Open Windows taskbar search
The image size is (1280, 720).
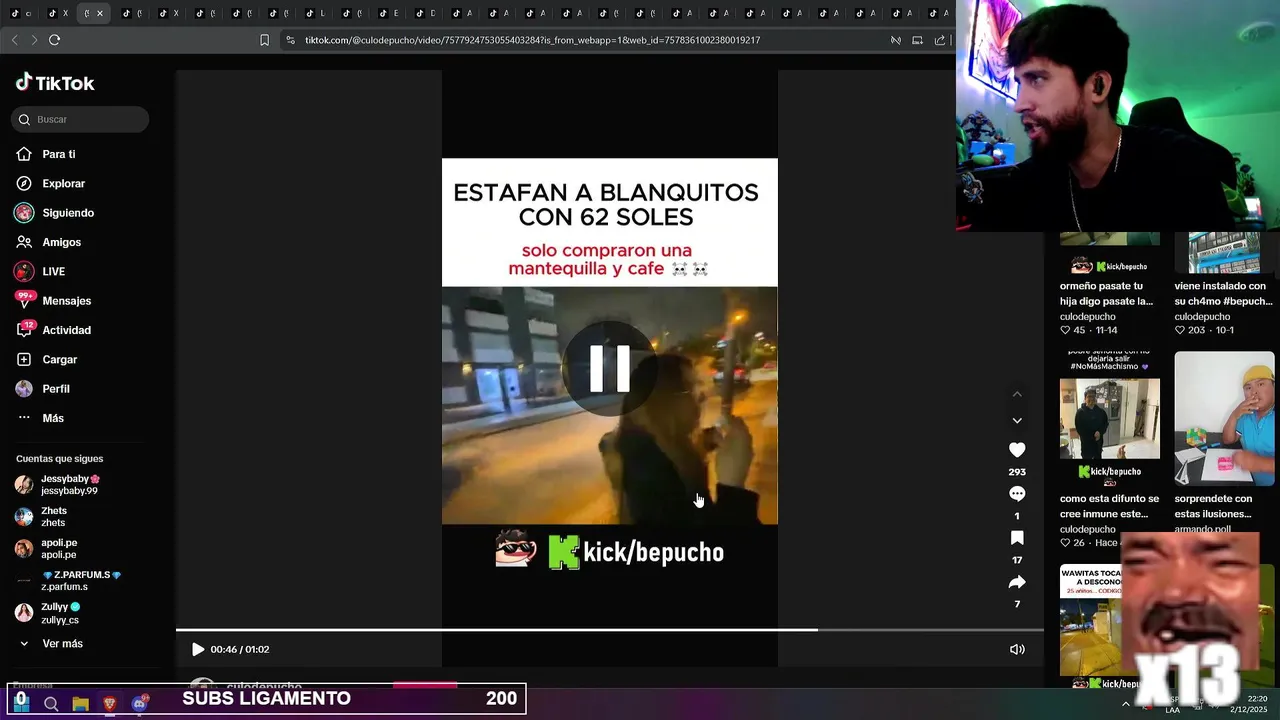pos(51,704)
